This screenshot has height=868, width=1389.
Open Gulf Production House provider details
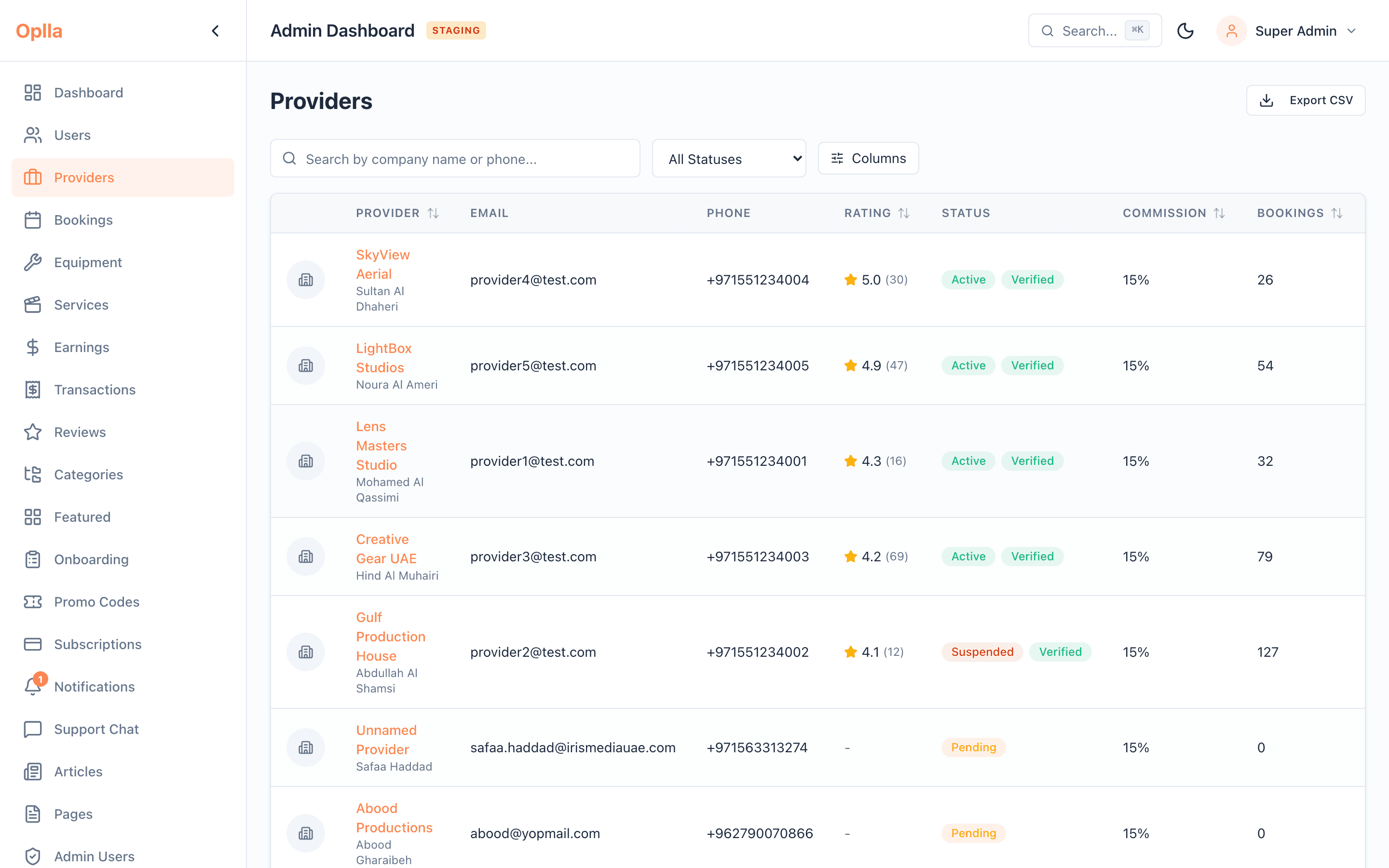(390, 637)
